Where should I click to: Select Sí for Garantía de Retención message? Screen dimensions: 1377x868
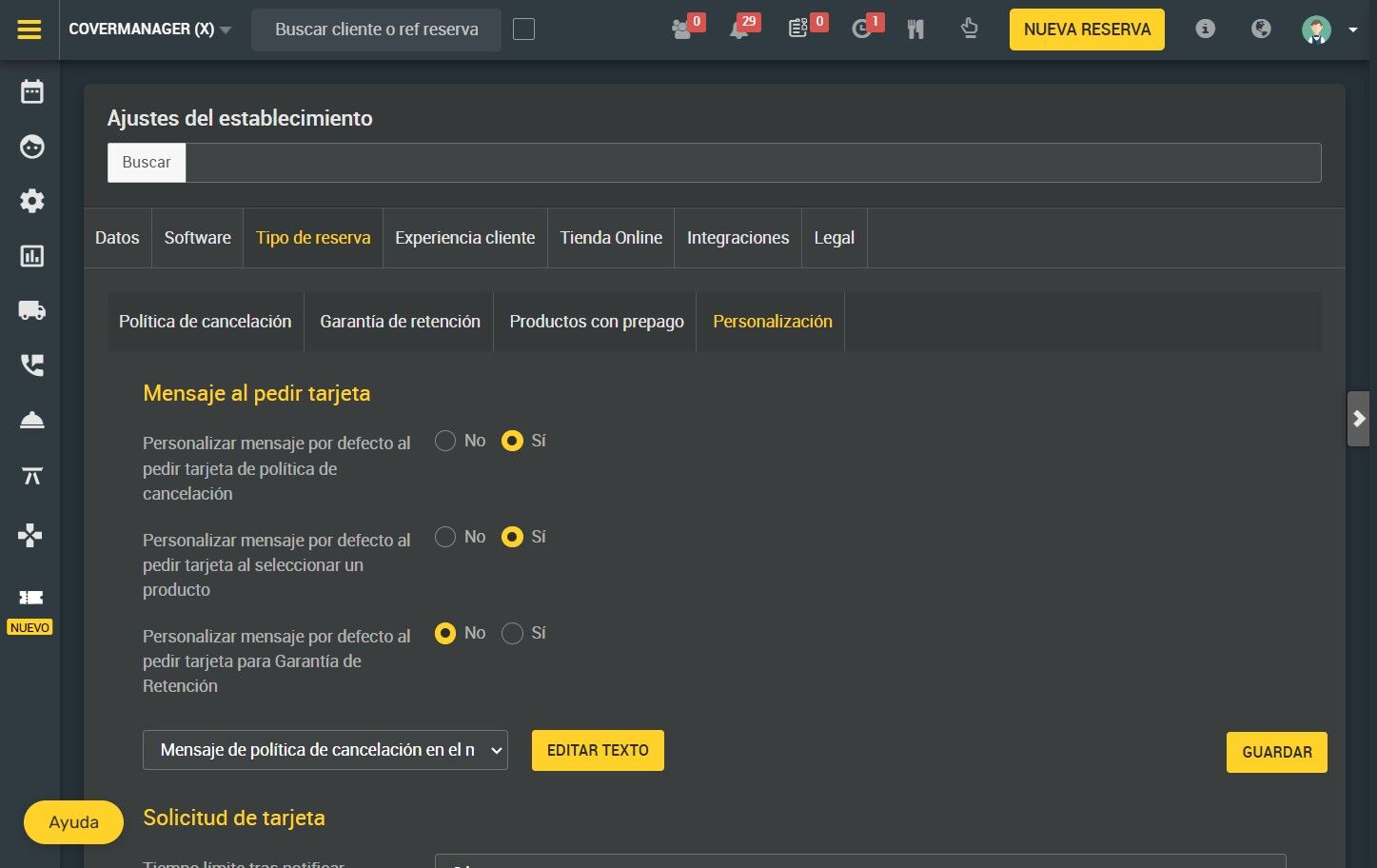pyautogui.click(x=512, y=633)
